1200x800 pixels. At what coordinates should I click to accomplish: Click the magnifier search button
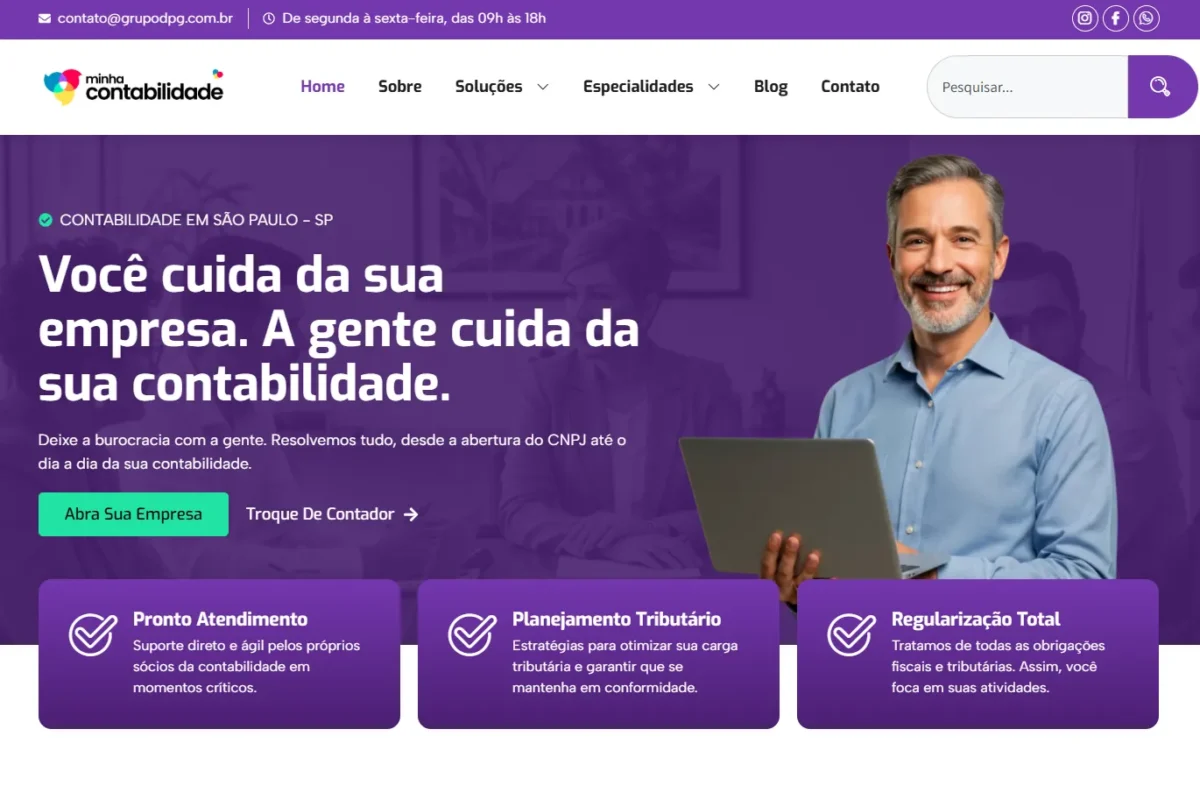pos(1161,87)
